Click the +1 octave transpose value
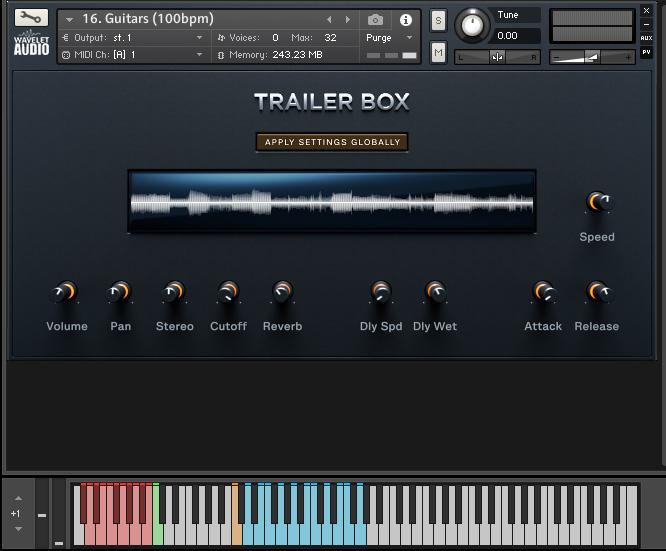This screenshot has height=551, width=666. [x=15, y=514]
